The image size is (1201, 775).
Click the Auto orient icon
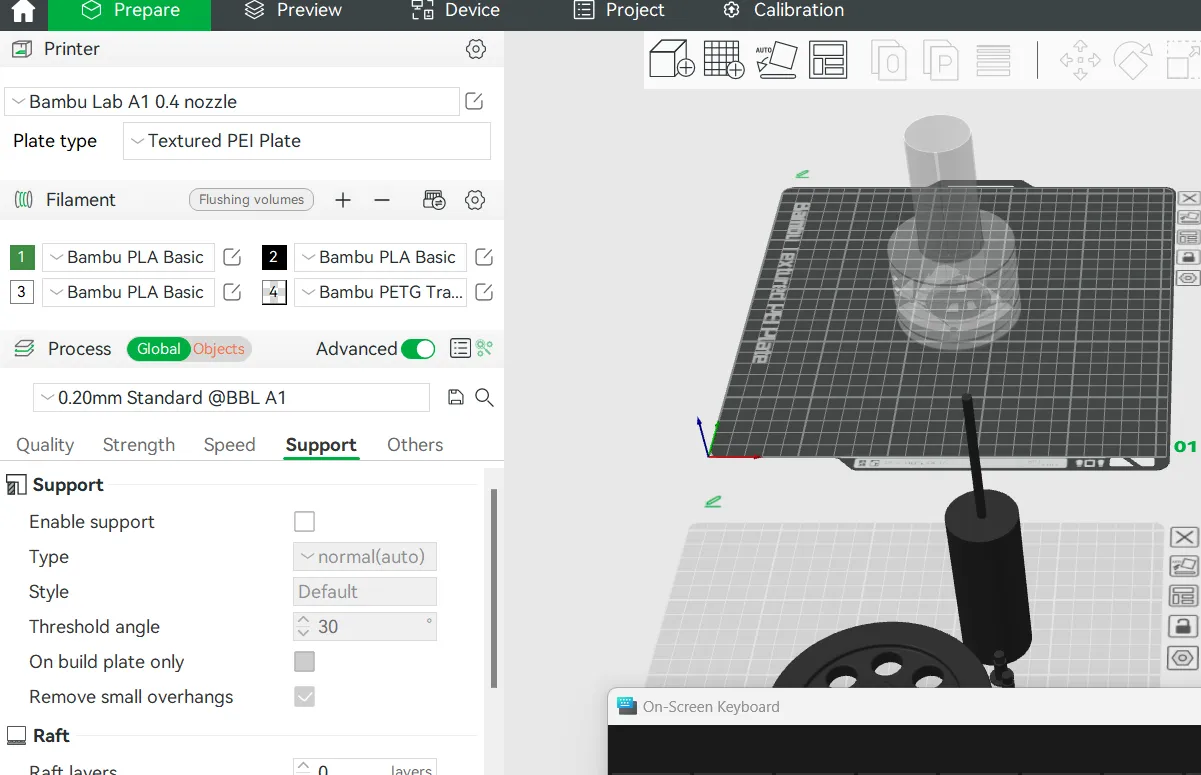(x=776, y=60)
